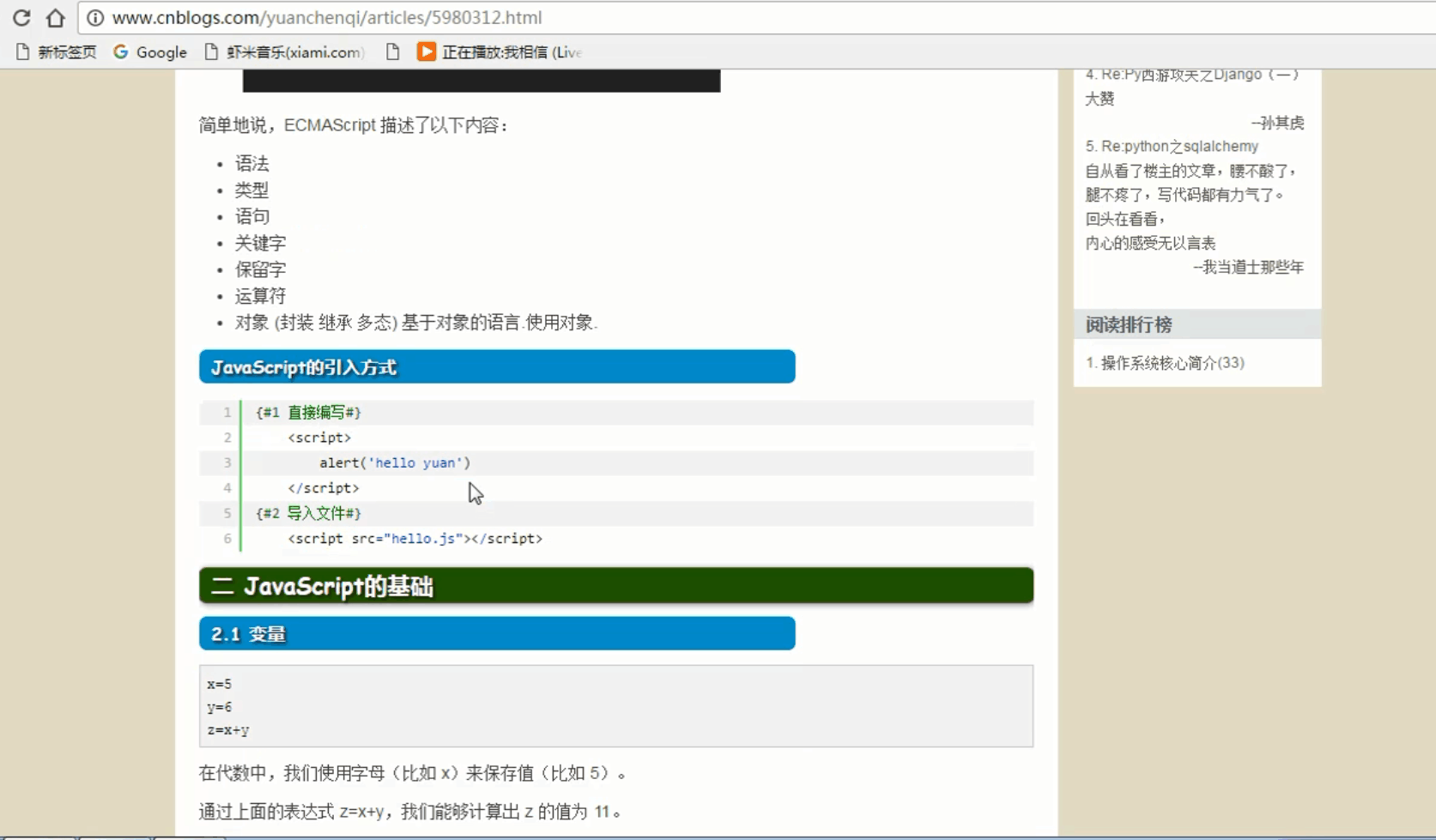Click the 语法 list item

[x=252, y=163]
